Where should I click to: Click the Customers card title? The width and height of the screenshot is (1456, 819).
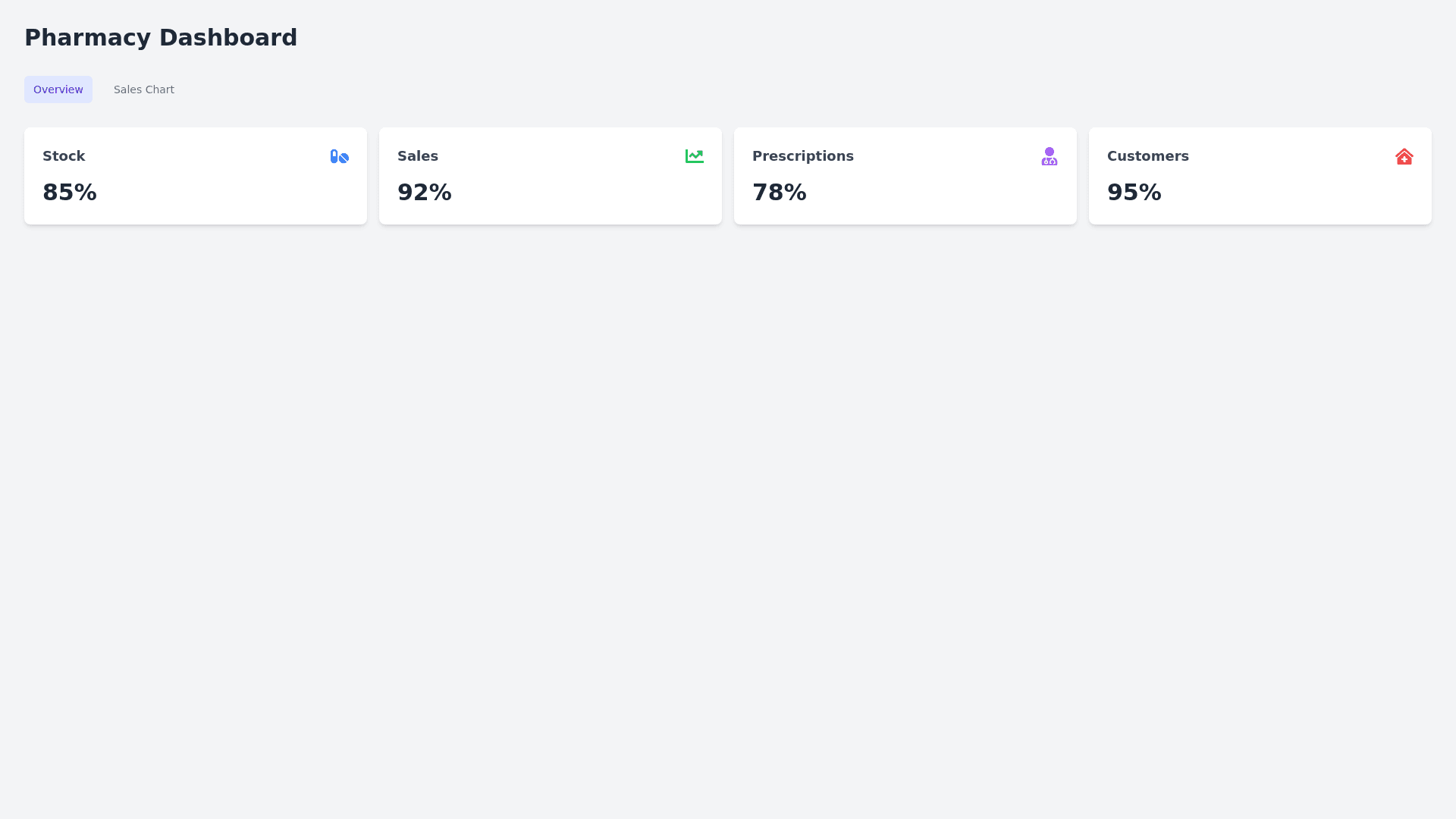point(1147,156)
